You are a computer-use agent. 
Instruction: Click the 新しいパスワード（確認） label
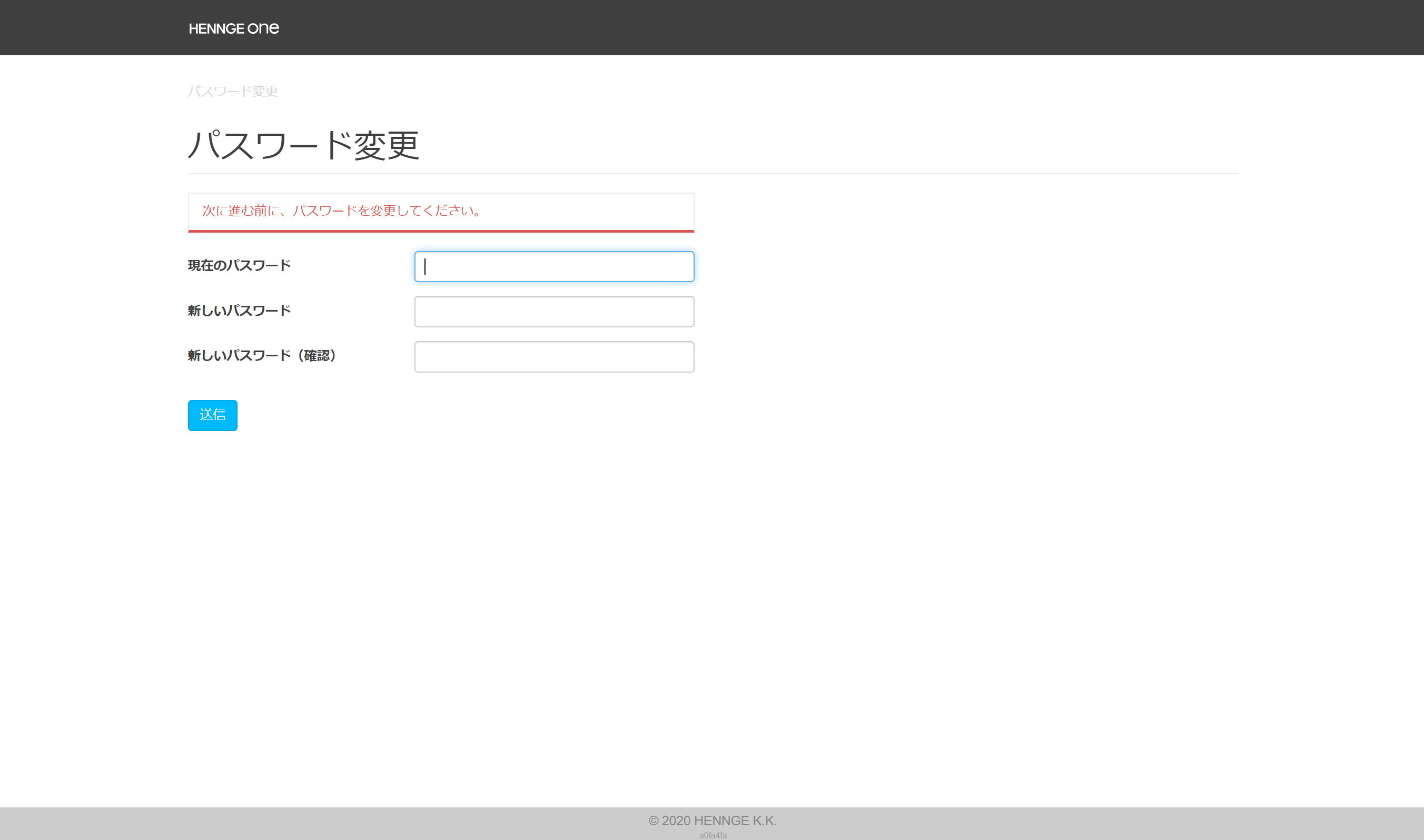[264, 355]
